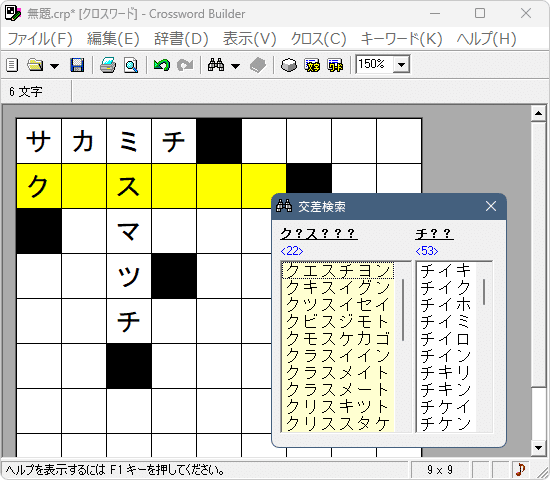The height and width of the screenshot is (480, 550).
Task: Click the empty yellow cell right of ク
Action: pos(84,186)
